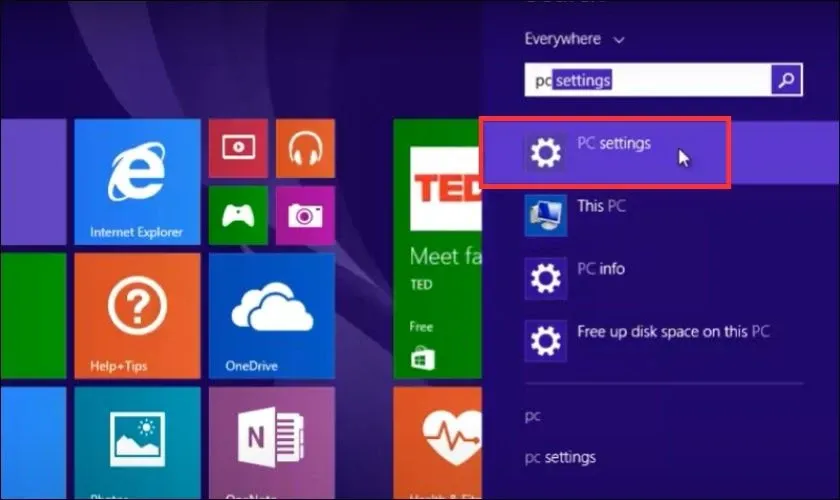
Task: Select the This PC search result
Action: 661,215
